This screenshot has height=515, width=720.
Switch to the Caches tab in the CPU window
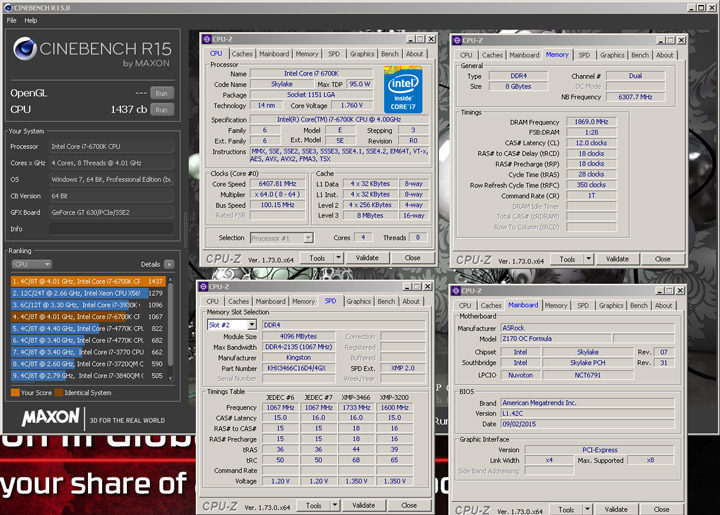pos(242,54)
